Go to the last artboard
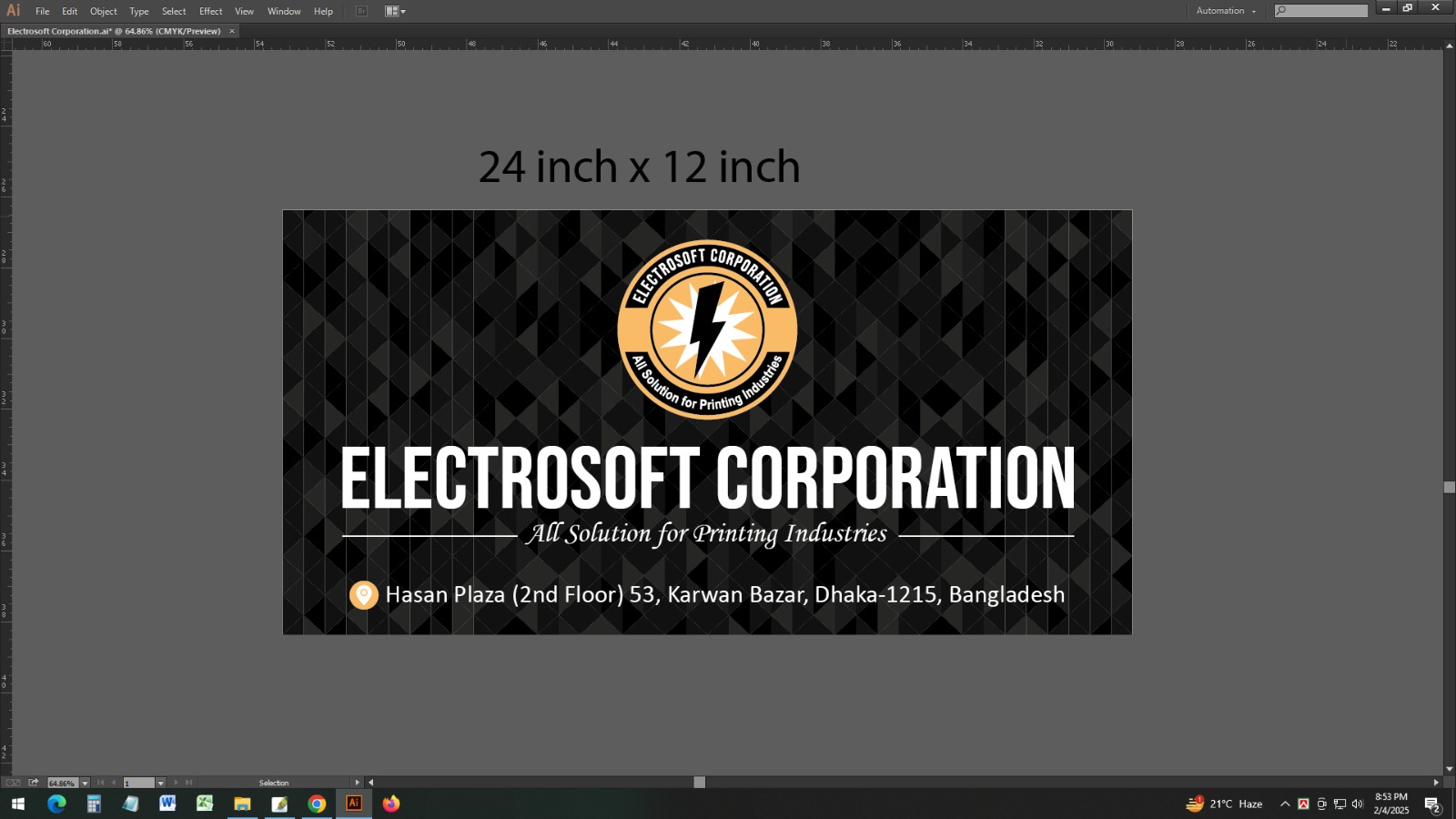This screenshot has height=819, width=1456. [188, 783]
